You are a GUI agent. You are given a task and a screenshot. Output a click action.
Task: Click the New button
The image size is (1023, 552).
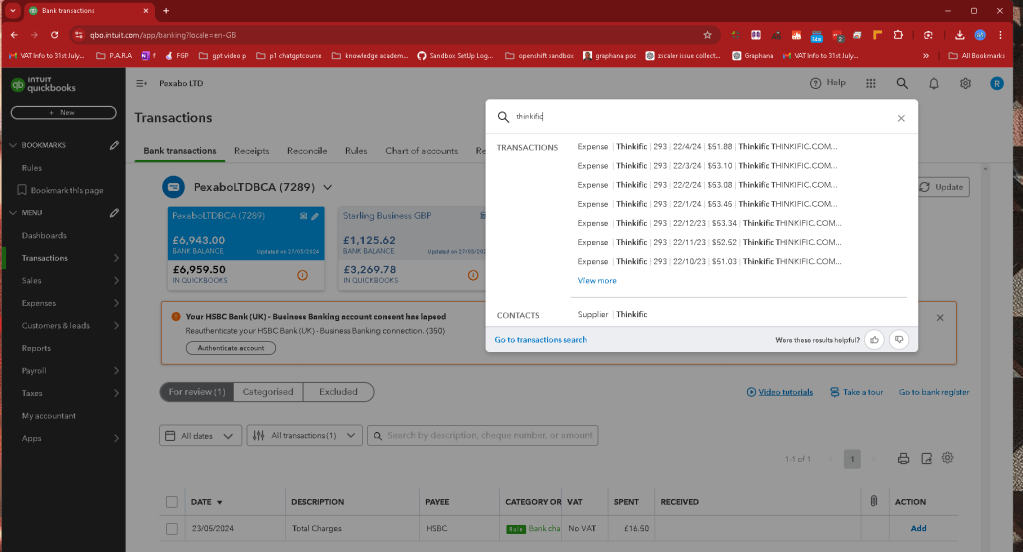coord(63,113)
